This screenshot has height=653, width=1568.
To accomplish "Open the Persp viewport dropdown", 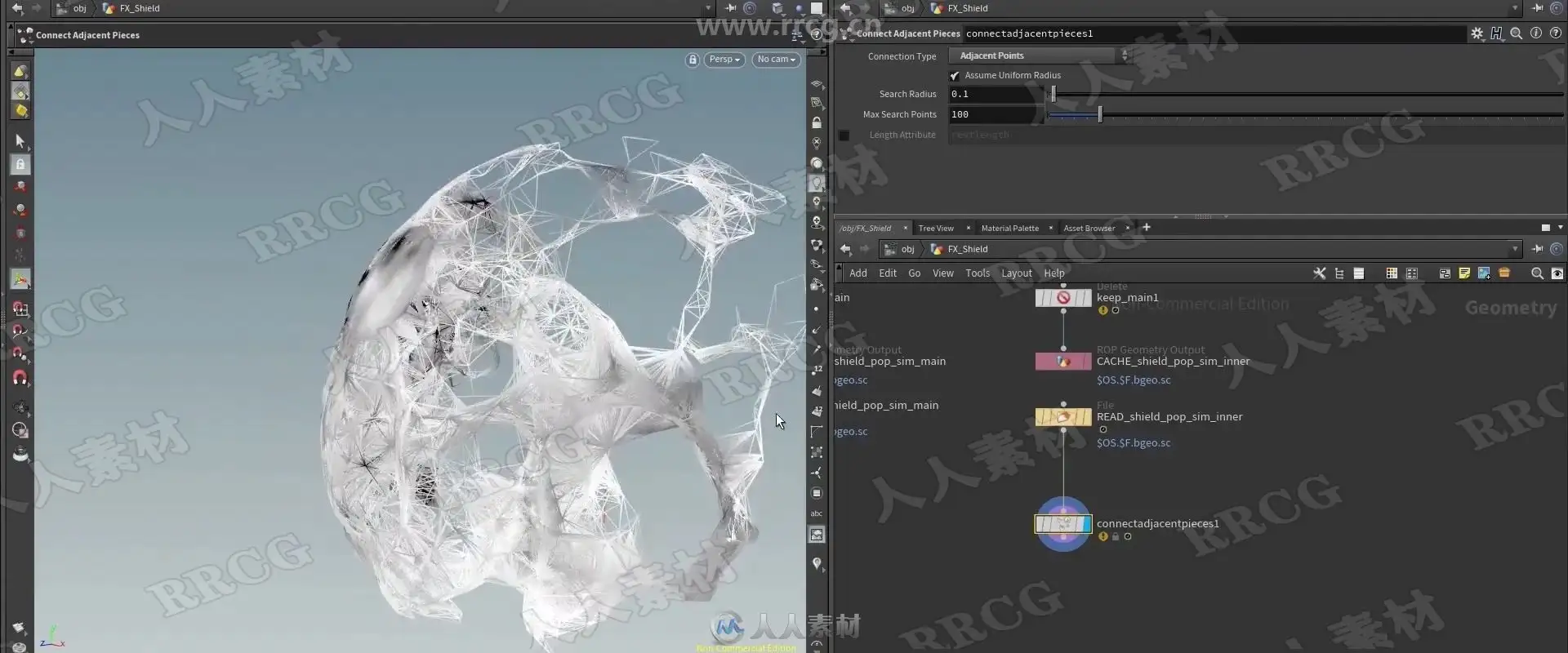I will [724, 60].
